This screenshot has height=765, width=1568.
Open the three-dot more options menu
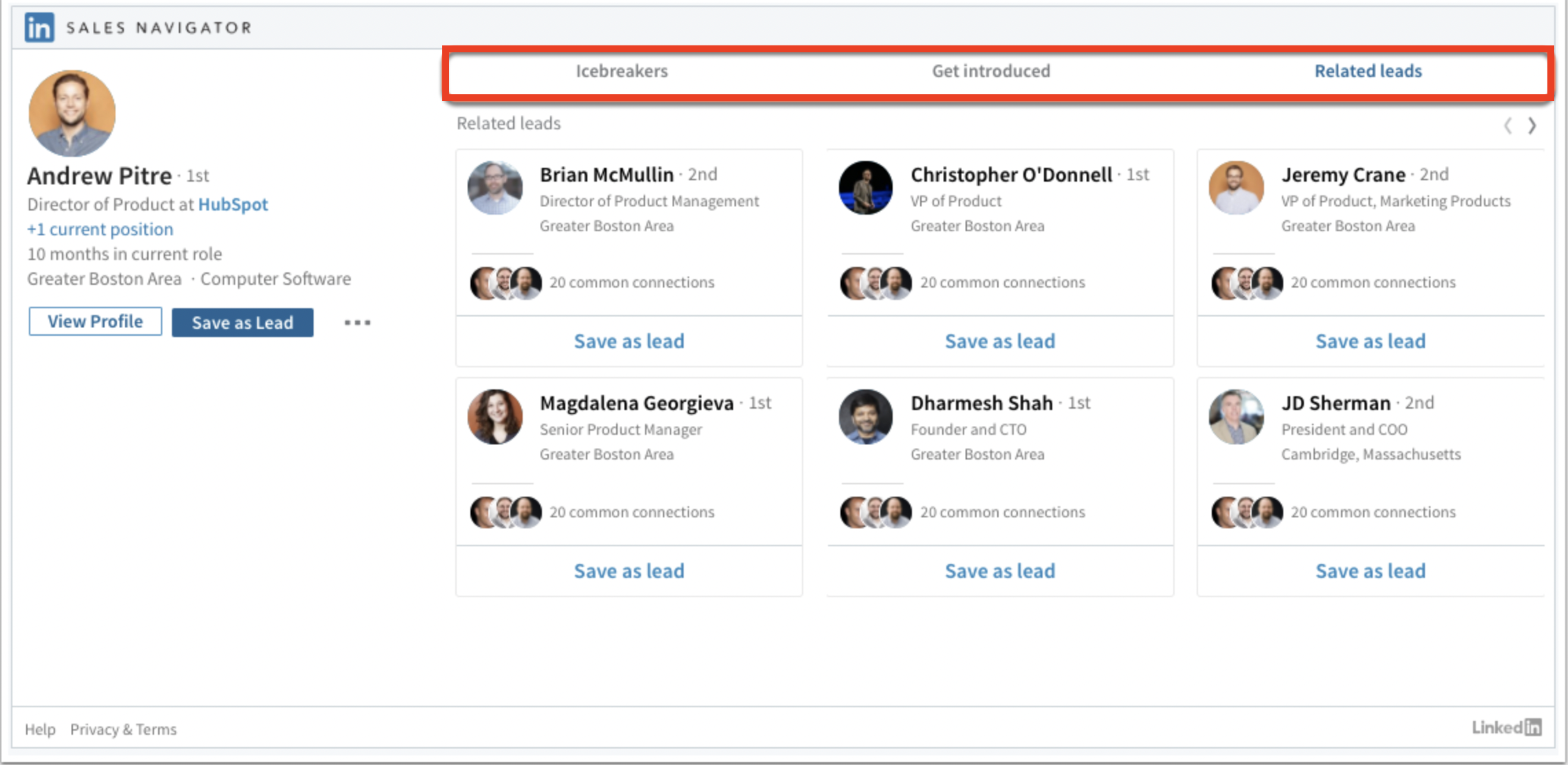tap(358, 322)
